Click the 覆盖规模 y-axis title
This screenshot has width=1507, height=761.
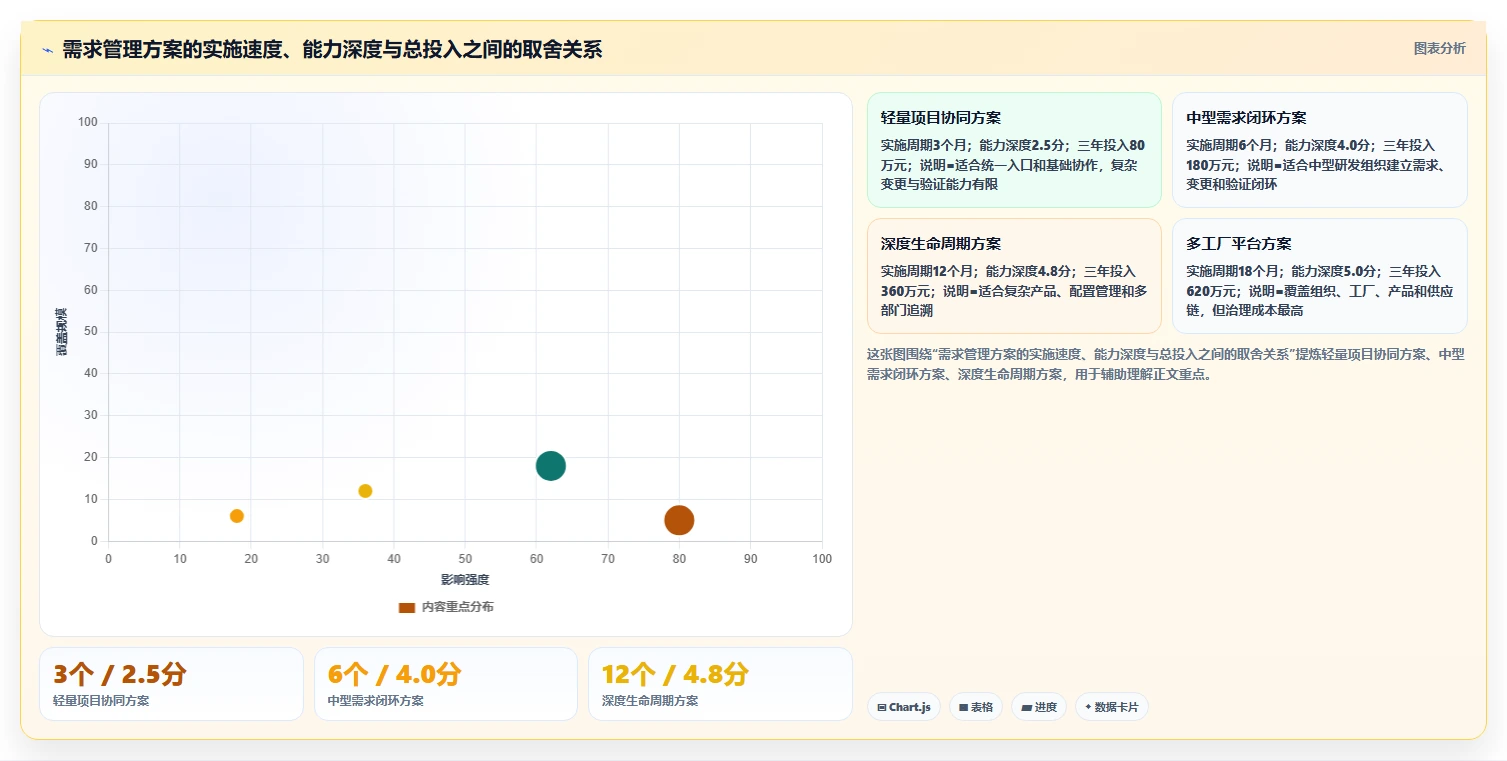click(61, 332)
